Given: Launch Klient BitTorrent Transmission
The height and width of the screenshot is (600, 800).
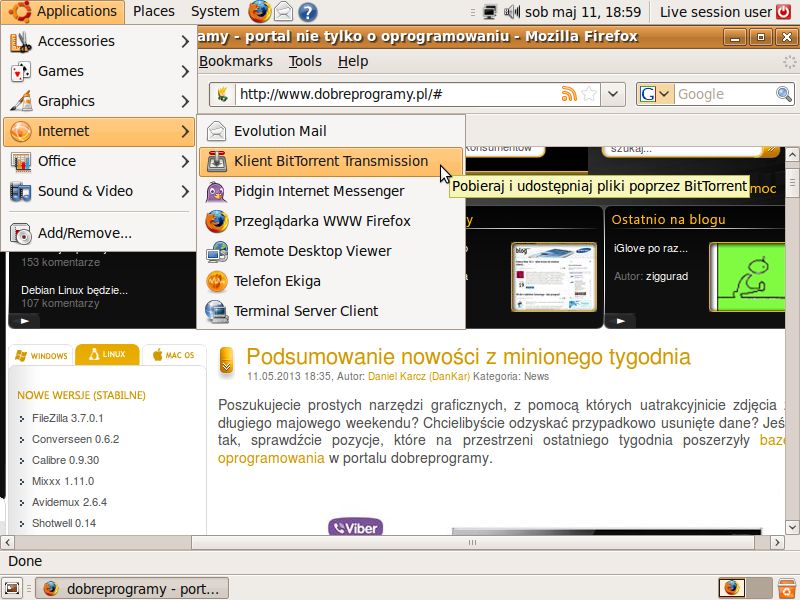Looking at the screenshot, I should 331,162.
